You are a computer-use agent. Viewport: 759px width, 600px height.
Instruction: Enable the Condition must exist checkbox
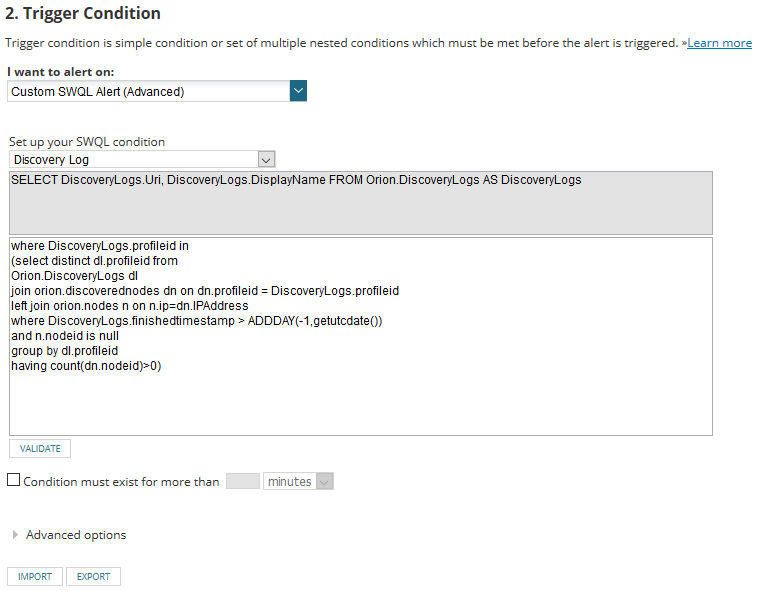pos(14,481)
